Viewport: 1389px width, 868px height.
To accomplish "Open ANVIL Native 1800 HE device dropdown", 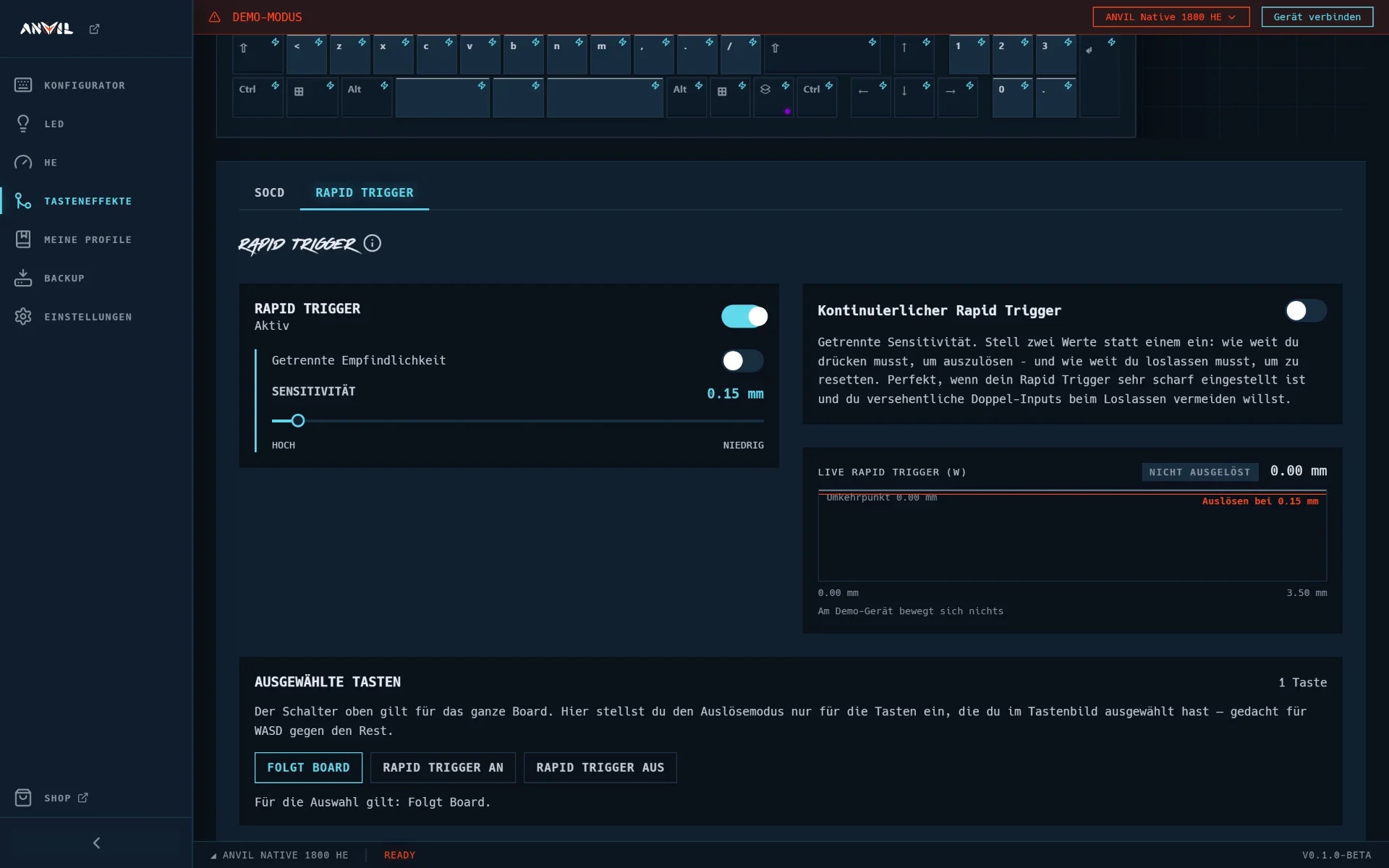I will (x=1171, y=17).
